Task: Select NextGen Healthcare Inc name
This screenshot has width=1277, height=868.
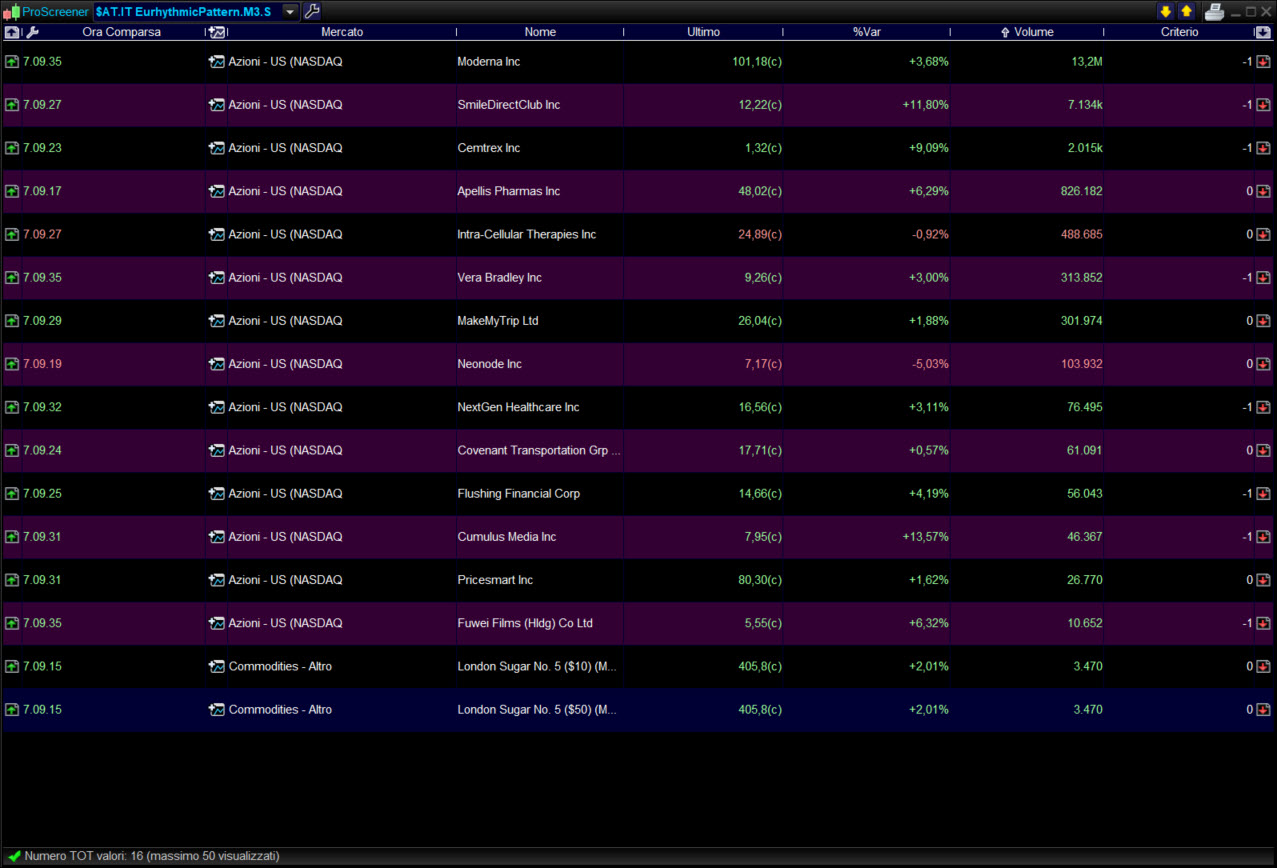Action: (x=518, y=407)
